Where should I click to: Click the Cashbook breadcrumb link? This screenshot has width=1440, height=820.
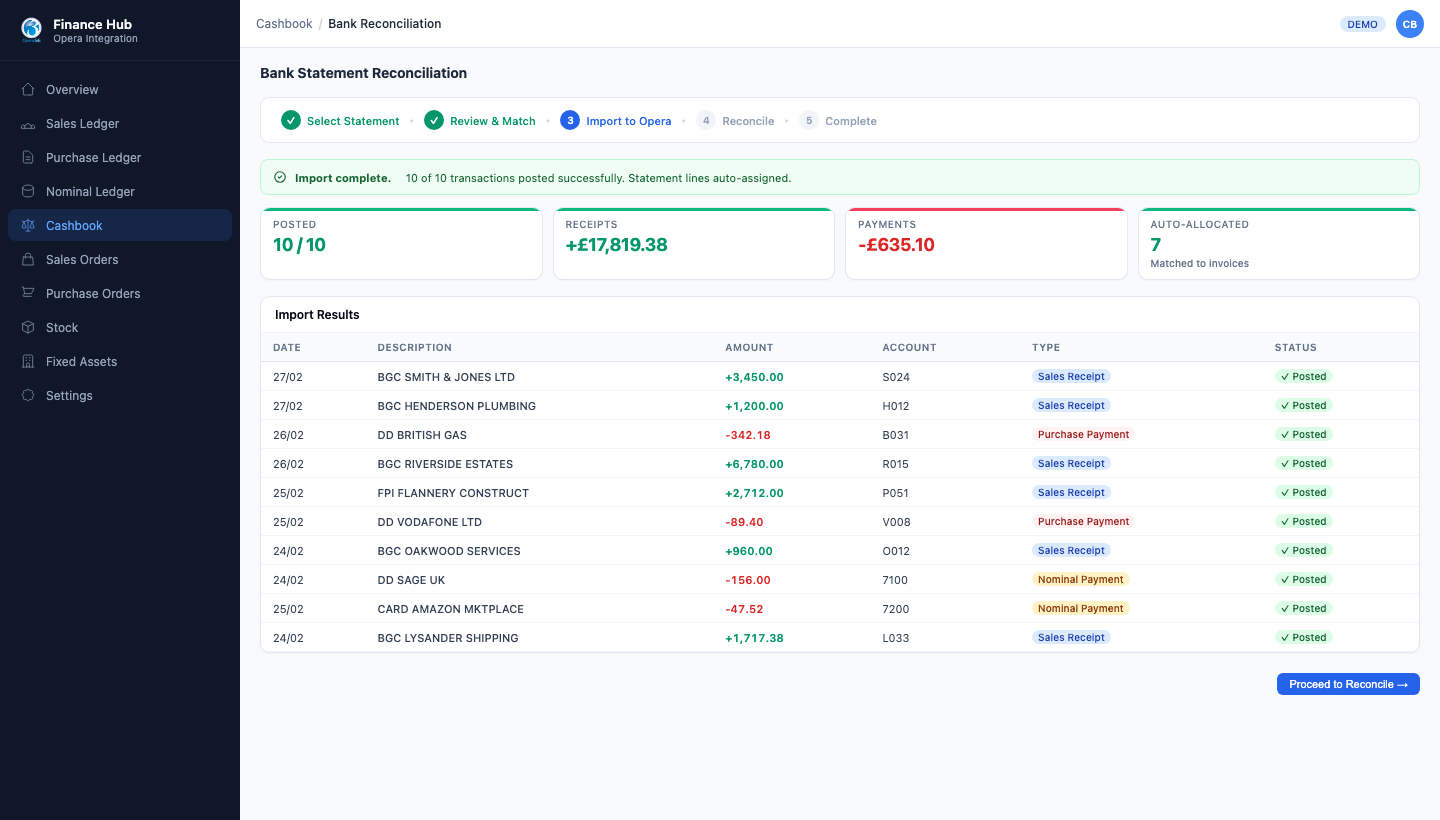[x=284, y=24]
